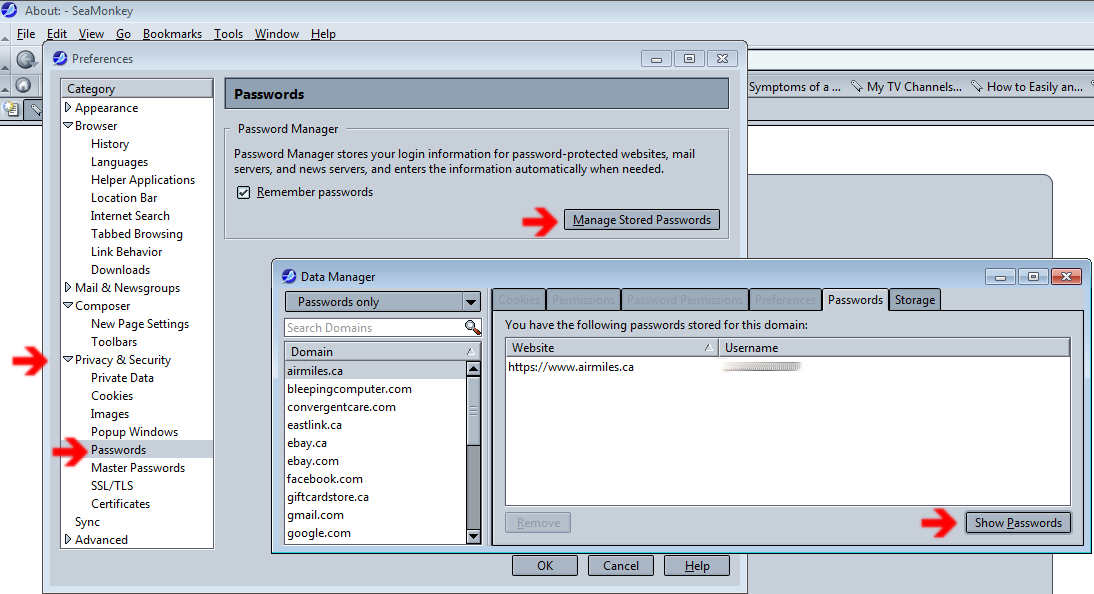Image resolution: width=1094 pixels, height=594 pixels.
Task: Expand the Mail & Newsgroups category
Action: click(68, 287)
